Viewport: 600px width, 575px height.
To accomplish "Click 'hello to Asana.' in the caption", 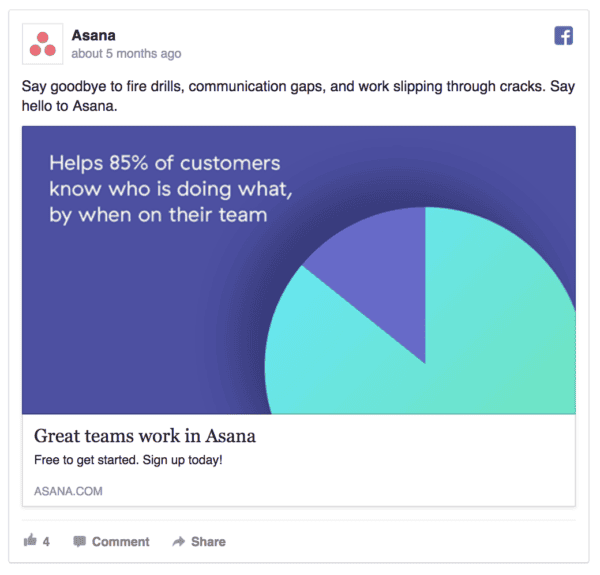I will [69, 106].
